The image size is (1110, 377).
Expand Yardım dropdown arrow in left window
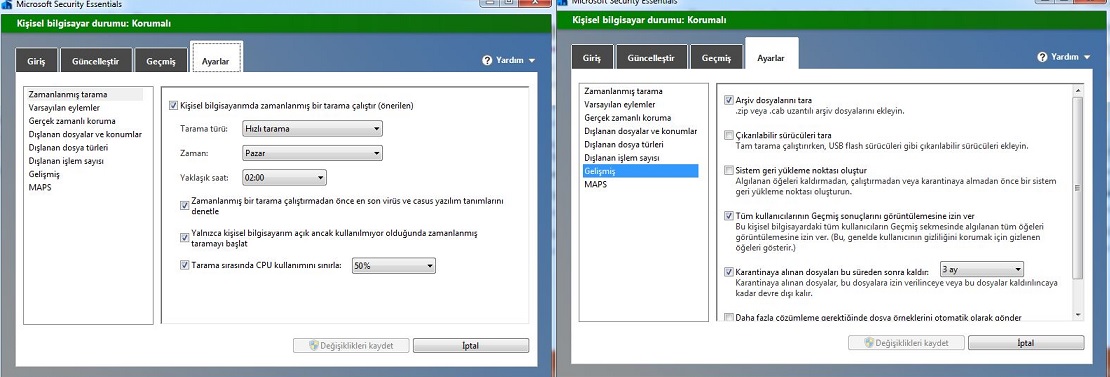coord(532,61)
